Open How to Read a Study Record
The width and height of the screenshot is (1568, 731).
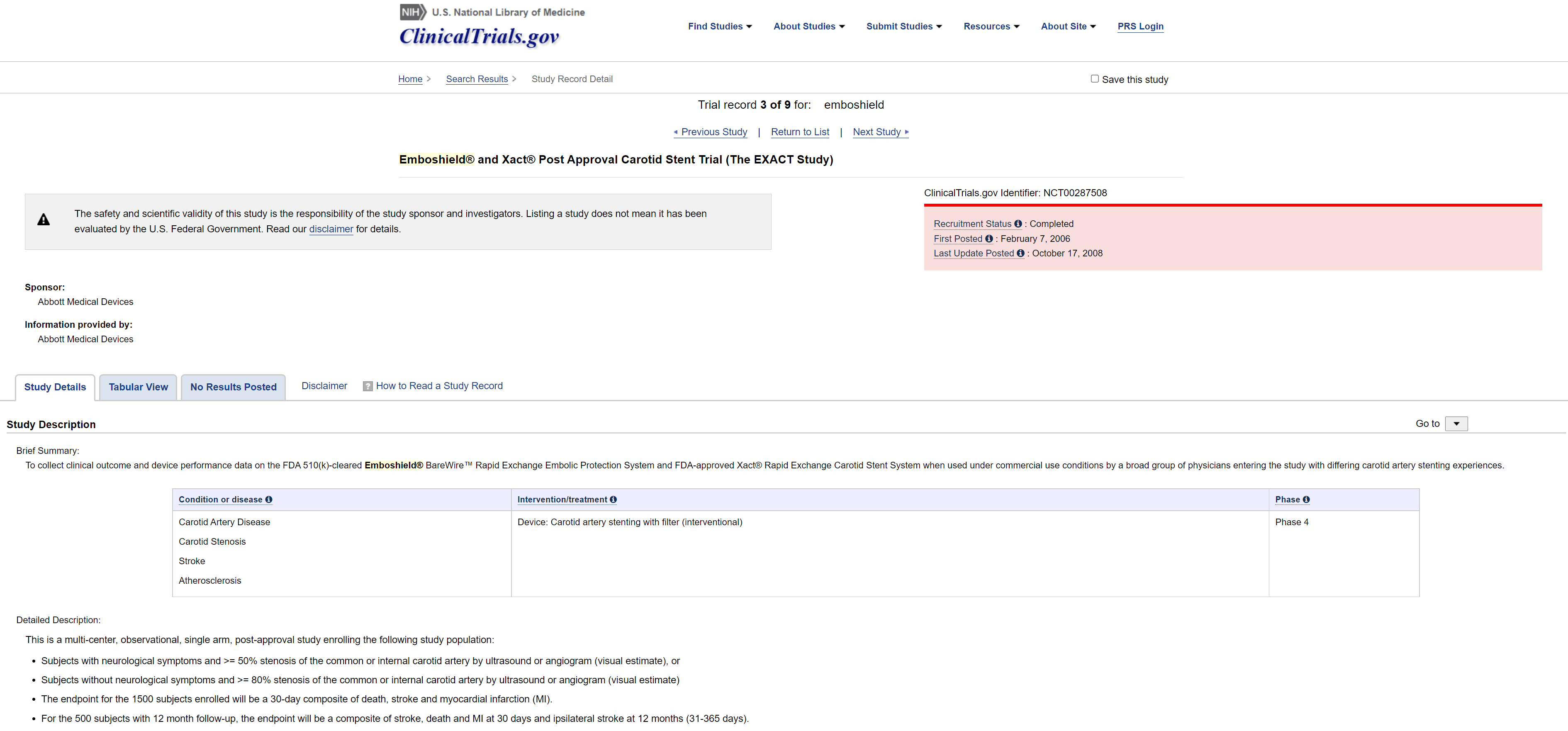(x=439, y=386)
